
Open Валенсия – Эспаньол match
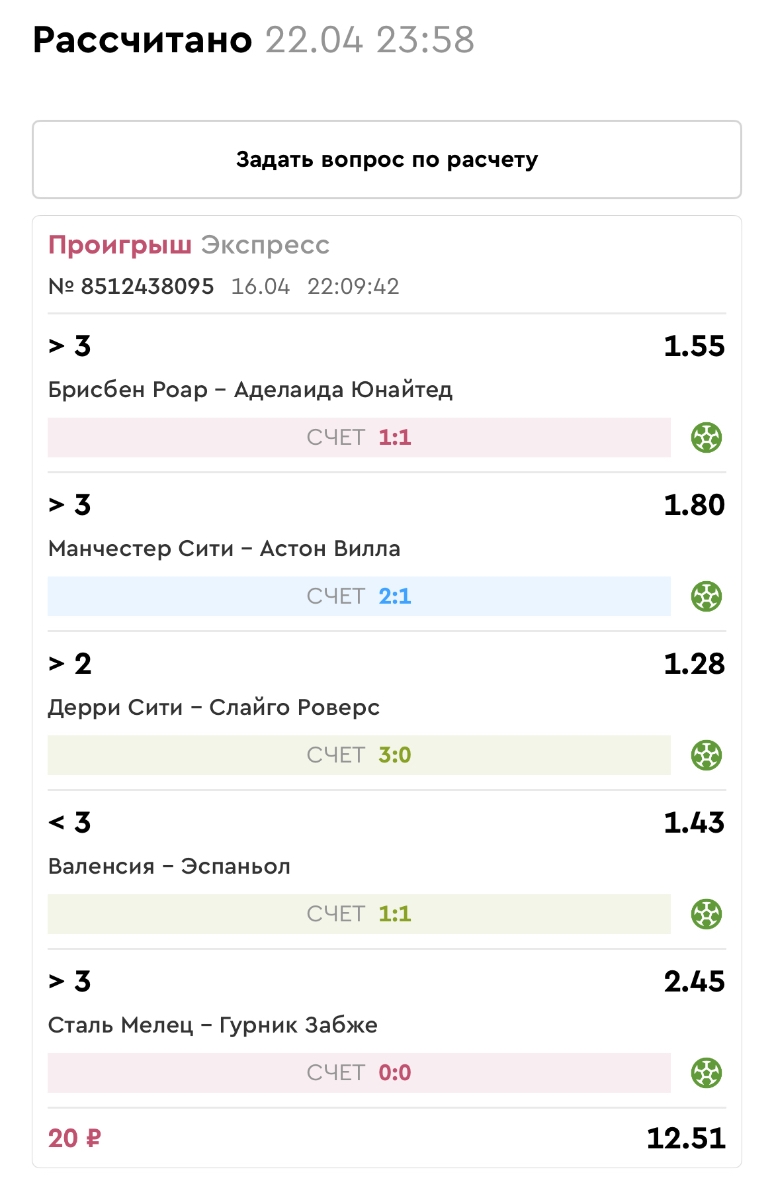coord(169,867)
